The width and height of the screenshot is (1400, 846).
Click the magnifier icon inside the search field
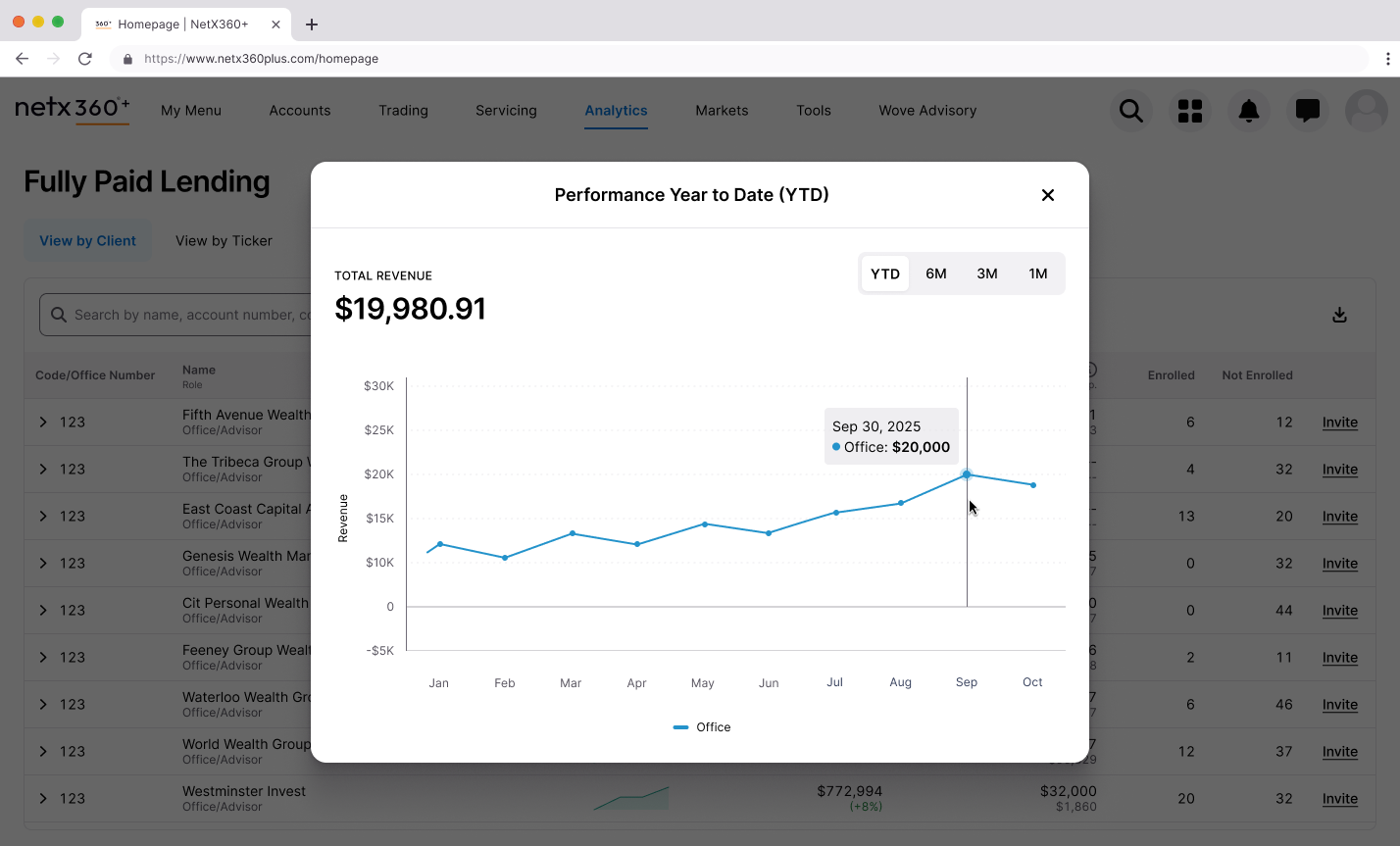59,315
